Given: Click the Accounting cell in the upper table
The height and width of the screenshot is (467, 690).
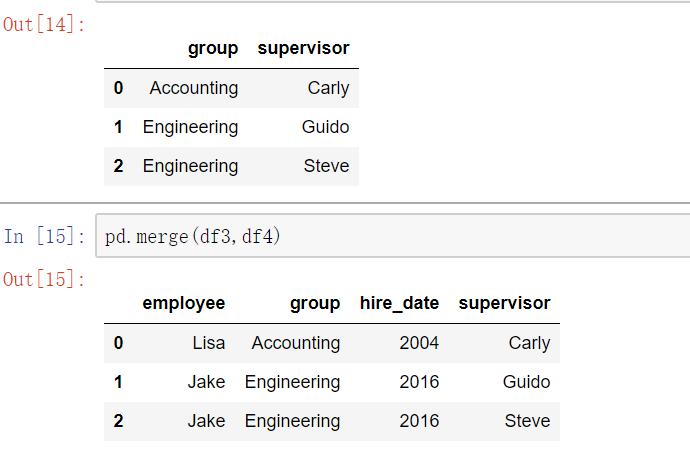Looking at the screenshot, I should [x=194, y=88].
